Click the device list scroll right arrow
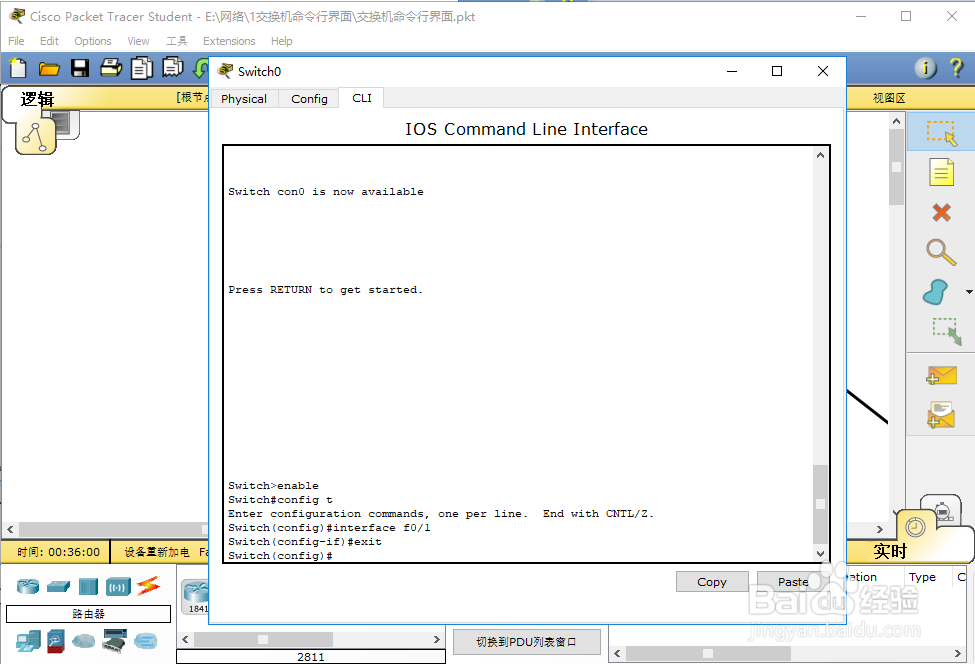This screenshot has width=975, height=664. (437, 639)
